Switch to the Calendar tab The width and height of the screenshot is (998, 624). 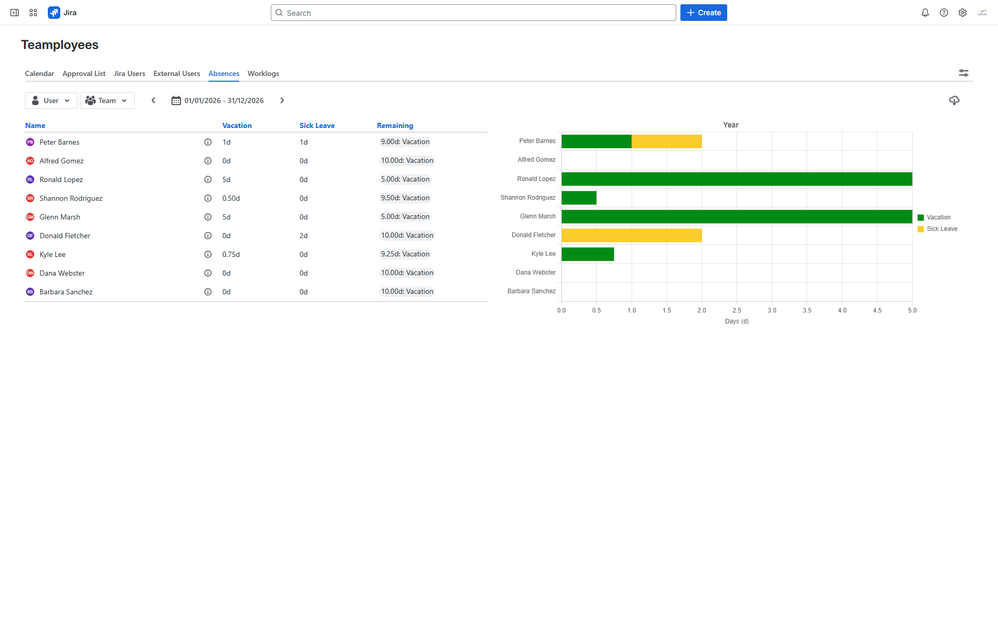(x=39, y=73)
